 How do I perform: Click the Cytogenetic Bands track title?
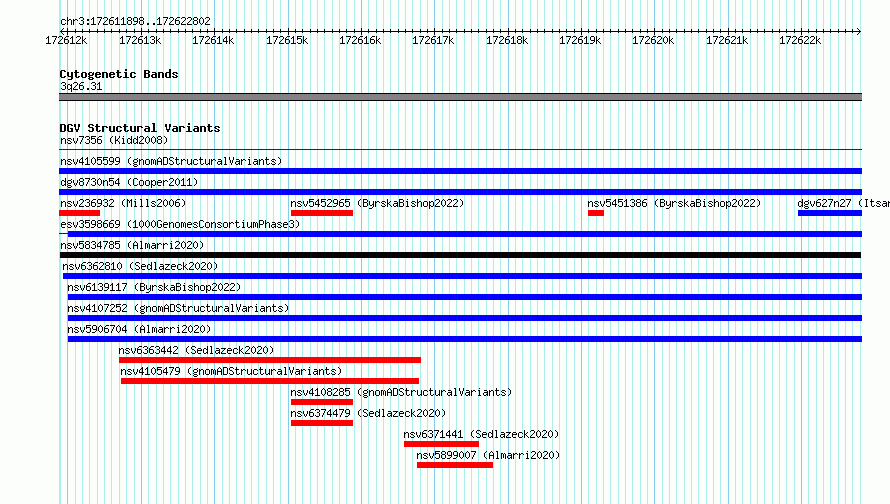click(119, 74)
